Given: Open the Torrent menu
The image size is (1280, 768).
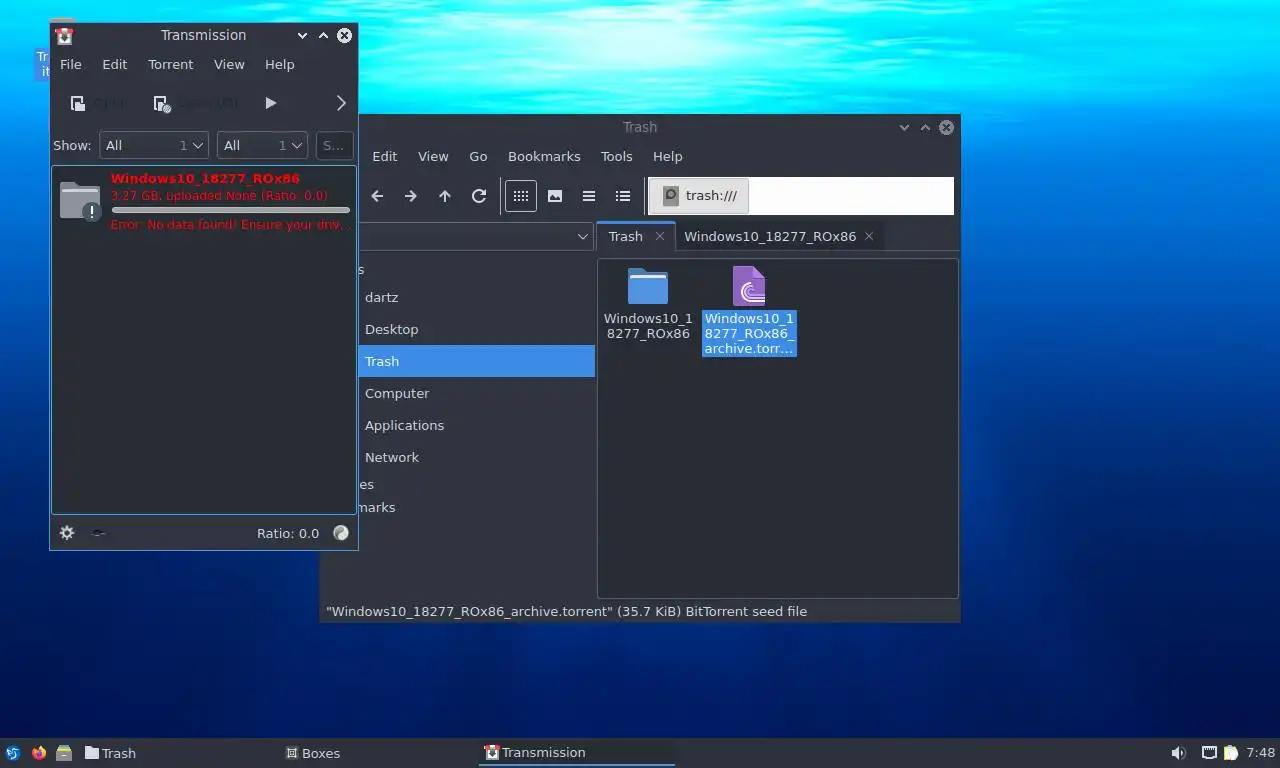Looking at the screenshot, I should (x=171, y=64).
